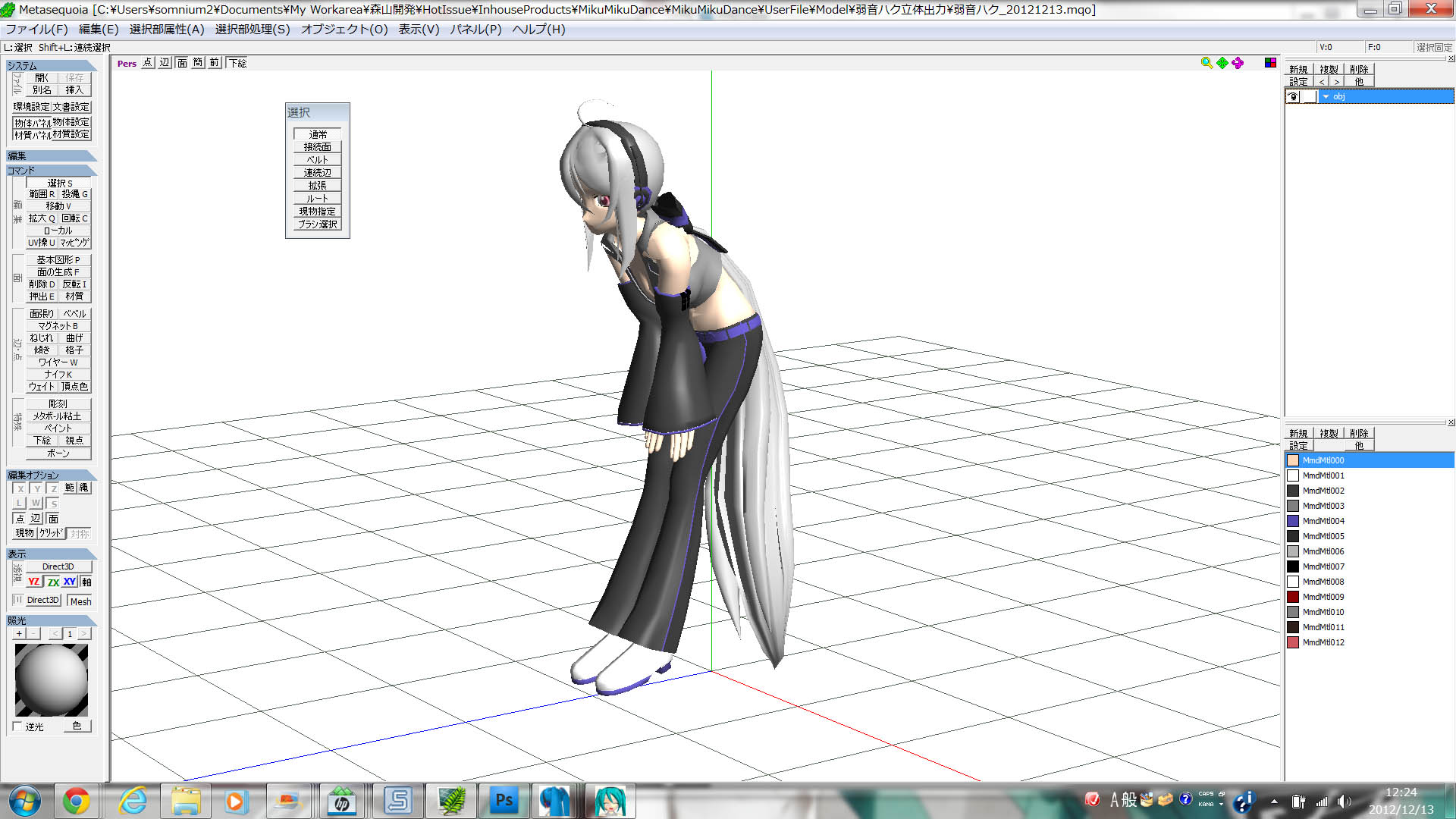
Task: Expand the 編集 panel header
Action: pos(51,156)
